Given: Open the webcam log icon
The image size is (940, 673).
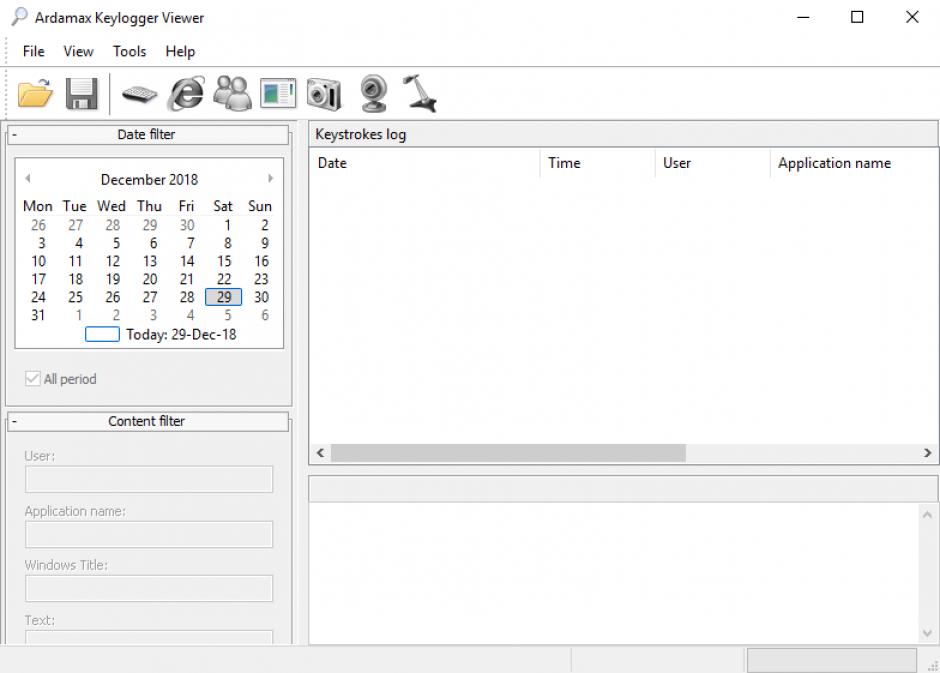Looking at the screenshot, I should pyautogui.click(x=373, y=94).
